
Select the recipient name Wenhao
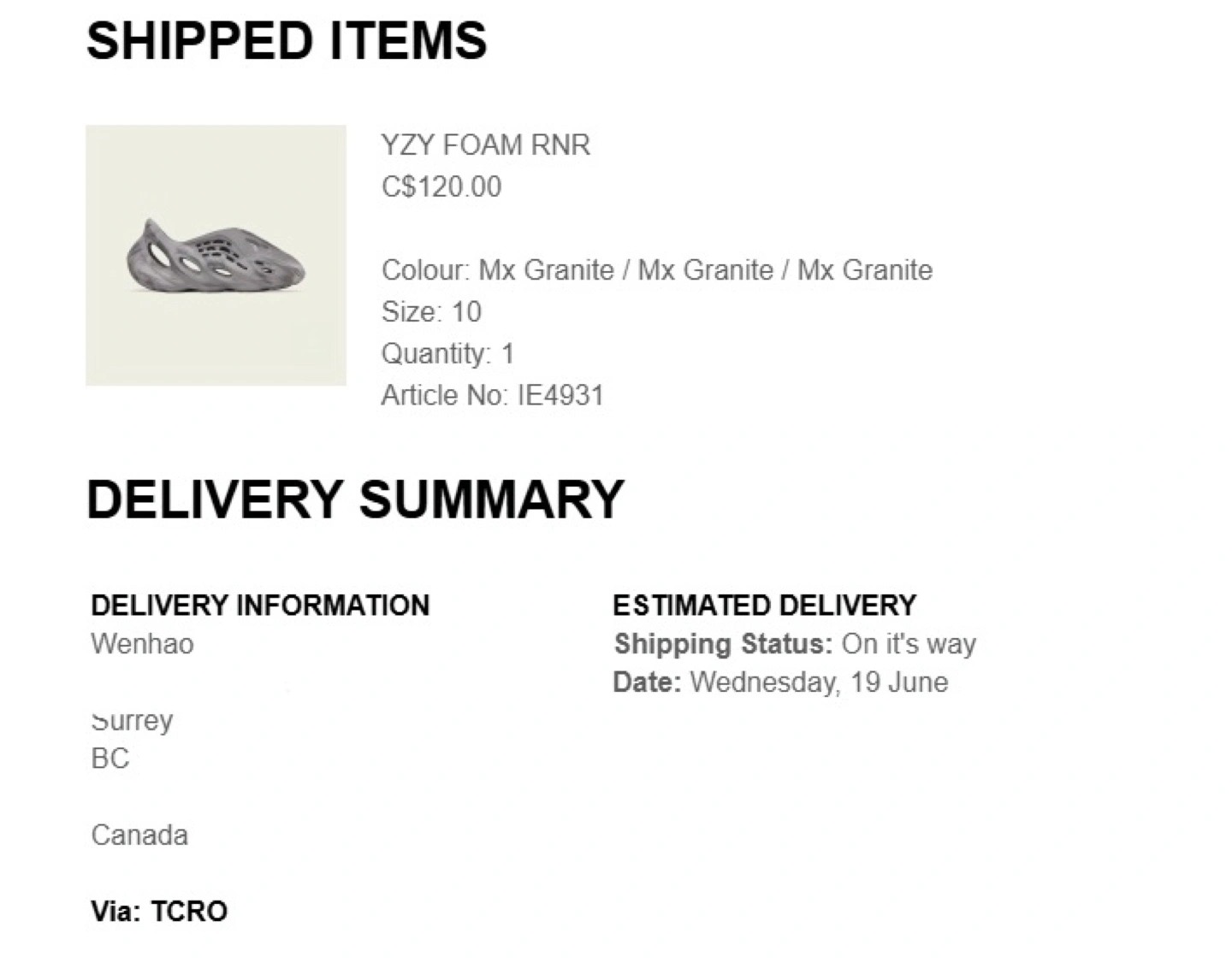[x=142, y=643]
